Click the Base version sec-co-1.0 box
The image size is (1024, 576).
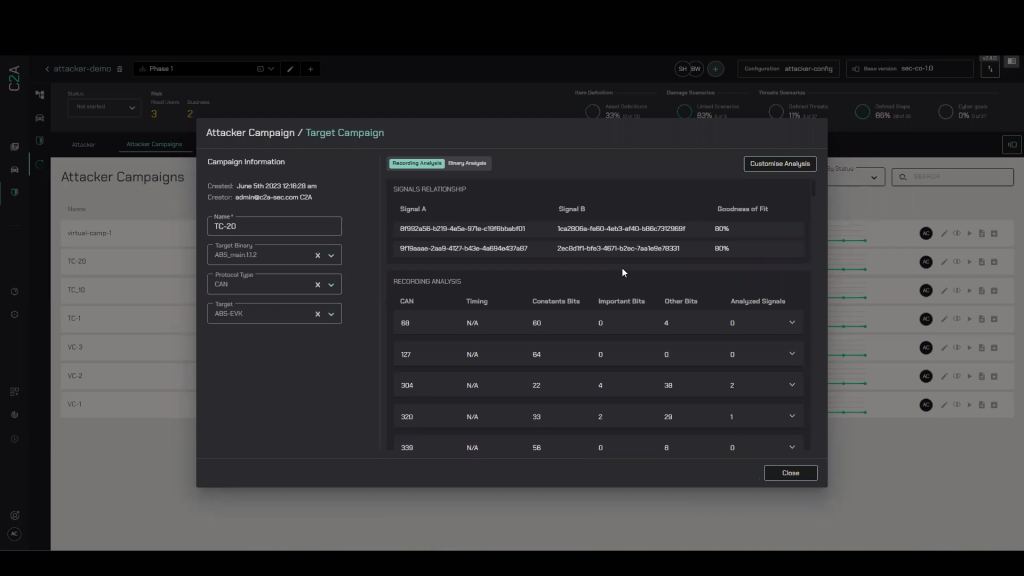pyautogui.click(x=910, y=69)
